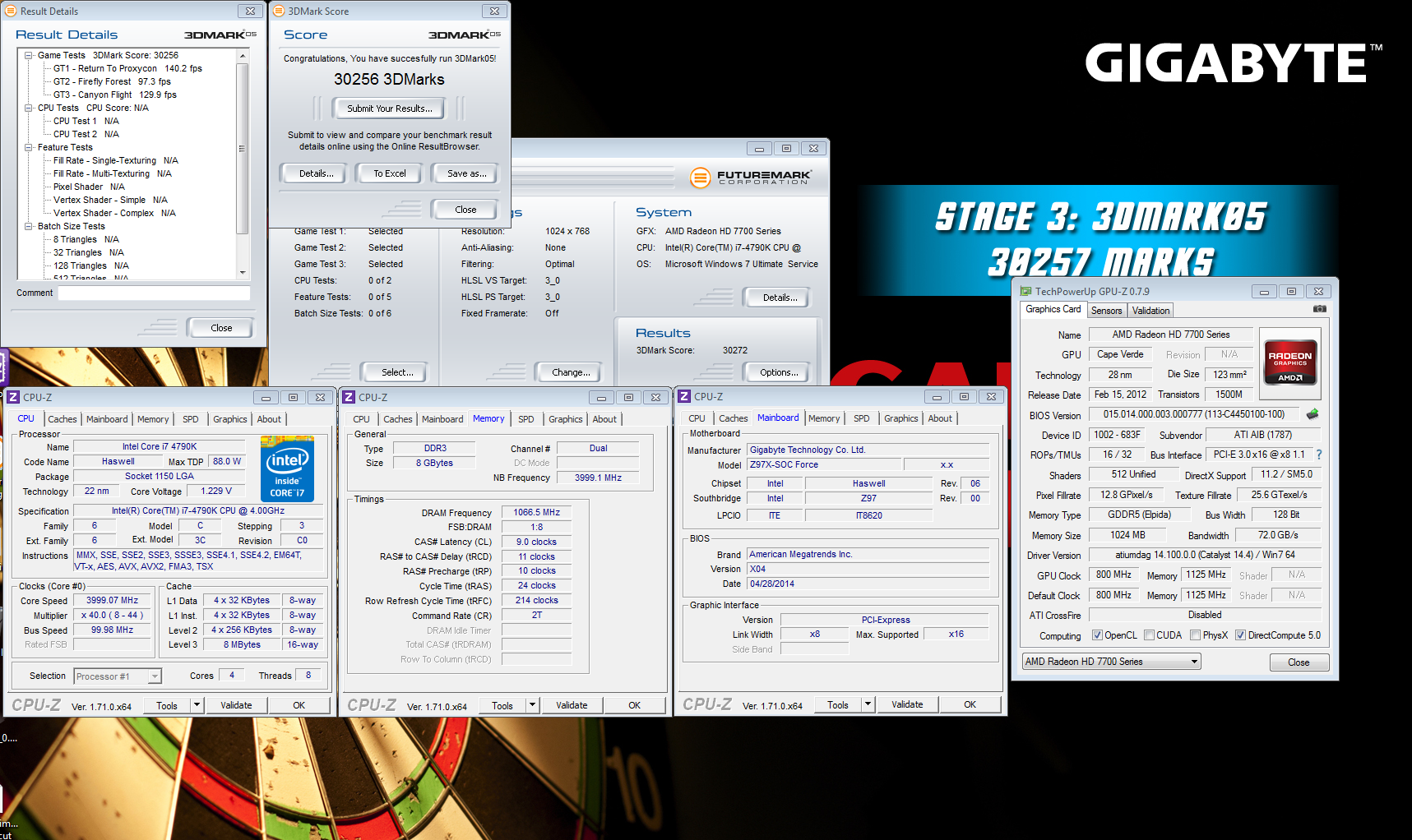Click the Tools button in the CPU-Z Mainboard window
This screenshot has width=1412, height=840.
pyautogui.click(x=837, y=704)
